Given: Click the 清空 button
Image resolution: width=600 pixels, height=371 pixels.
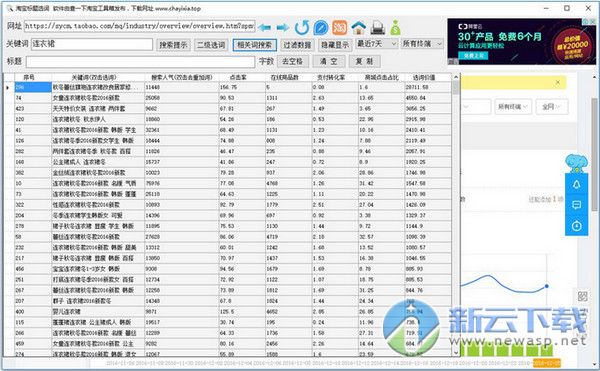Looking at the screenshot, I should coord(329,61).
